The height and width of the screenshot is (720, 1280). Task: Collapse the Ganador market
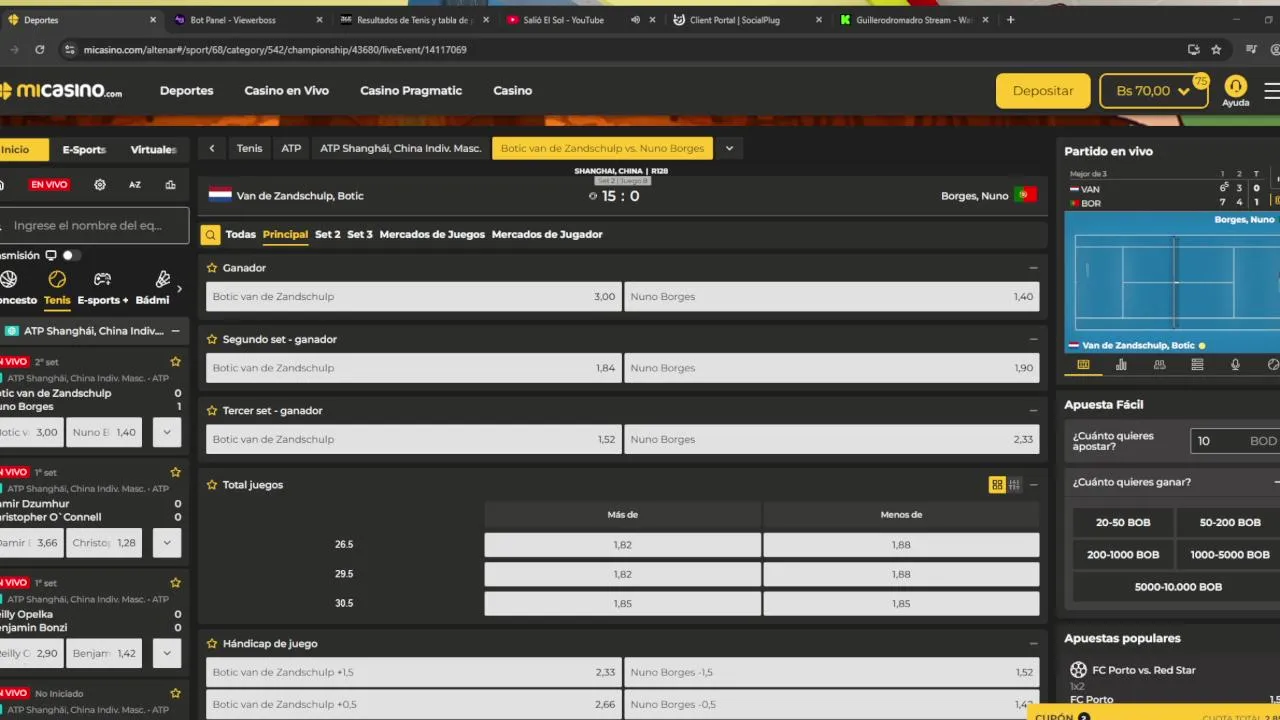[1033, 268]
